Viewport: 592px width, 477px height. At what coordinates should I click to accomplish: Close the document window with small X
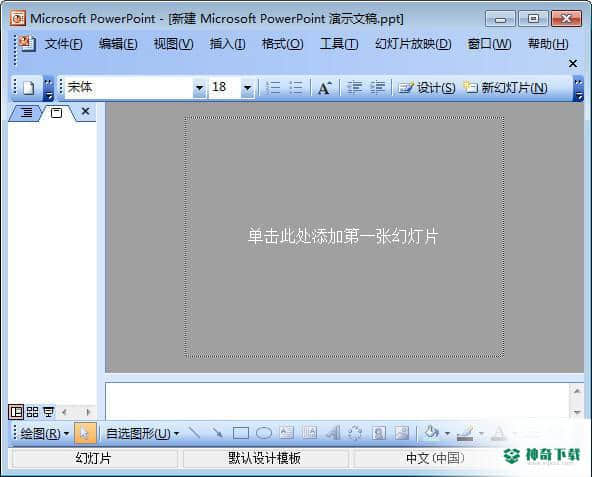[x=573, y=63]
